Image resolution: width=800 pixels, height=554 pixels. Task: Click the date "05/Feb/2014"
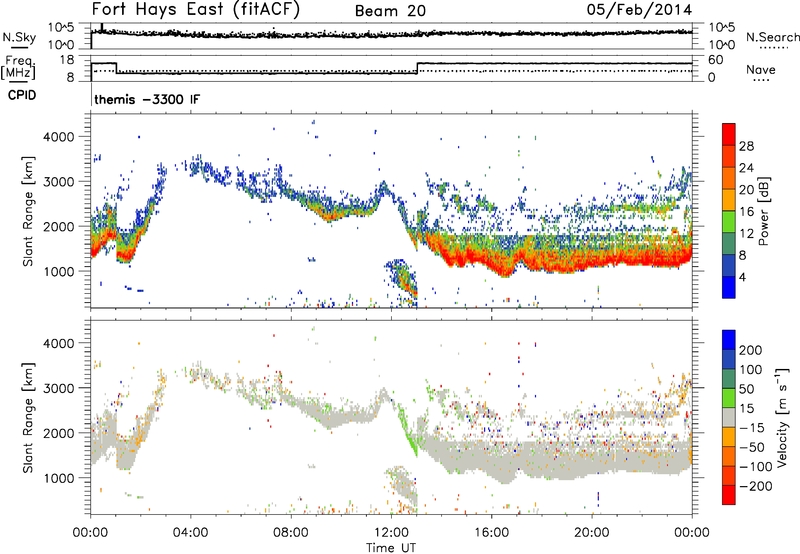(x=639, y=10)
